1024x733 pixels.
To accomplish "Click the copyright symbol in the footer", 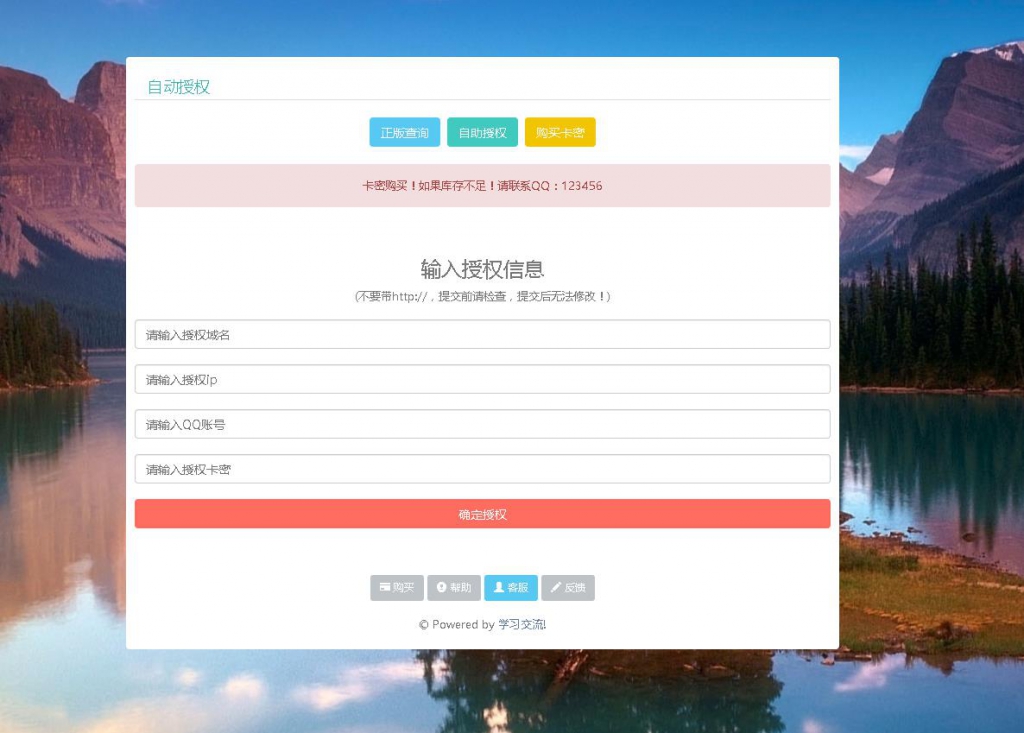I will pyautogui.click(x=424, y=624).
